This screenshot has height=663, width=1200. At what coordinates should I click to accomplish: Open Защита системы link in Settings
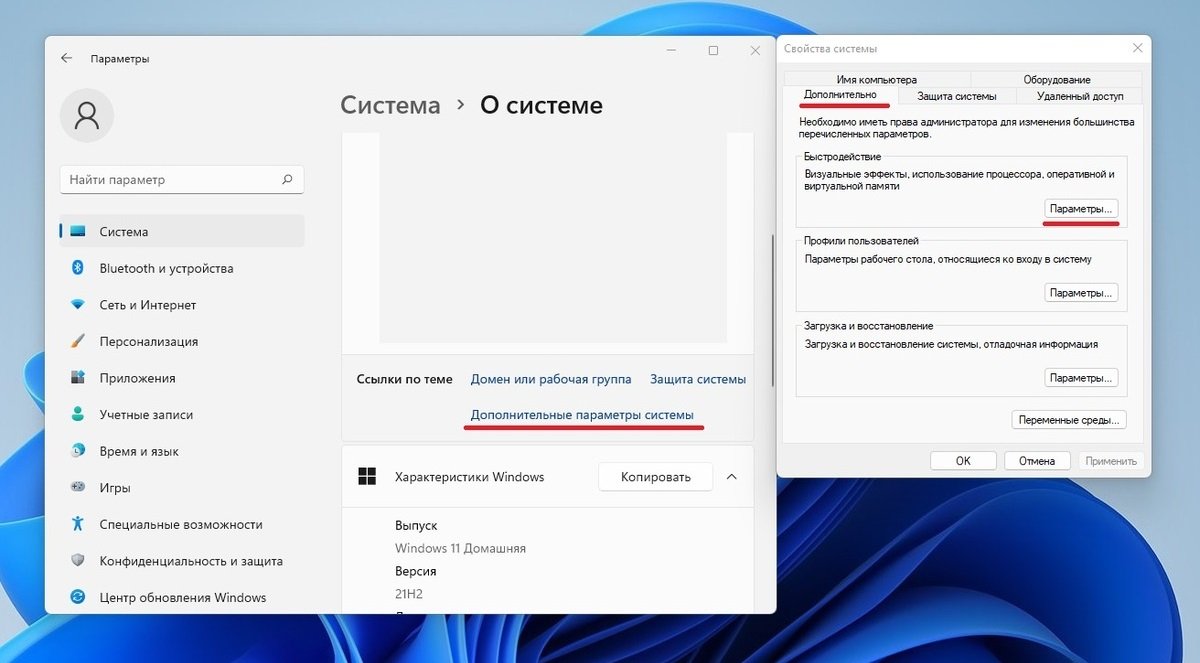[698, 379]
